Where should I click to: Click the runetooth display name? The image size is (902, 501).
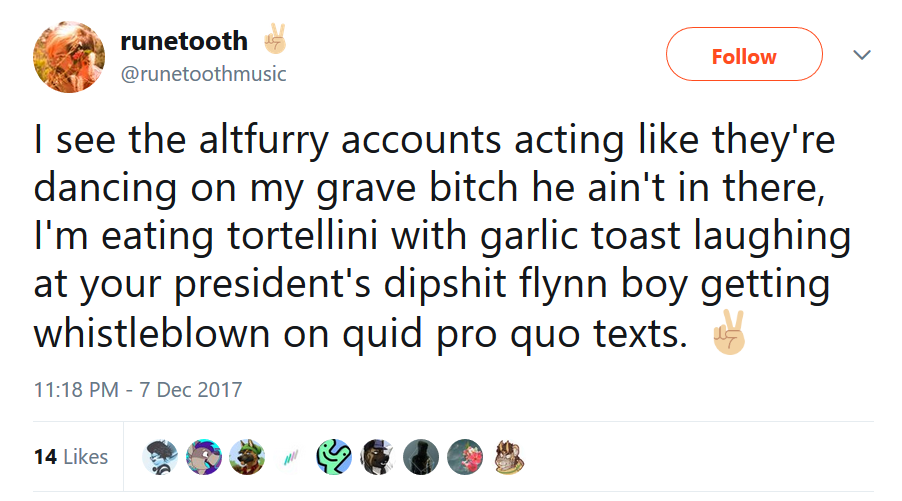click(x=184, y=41)
